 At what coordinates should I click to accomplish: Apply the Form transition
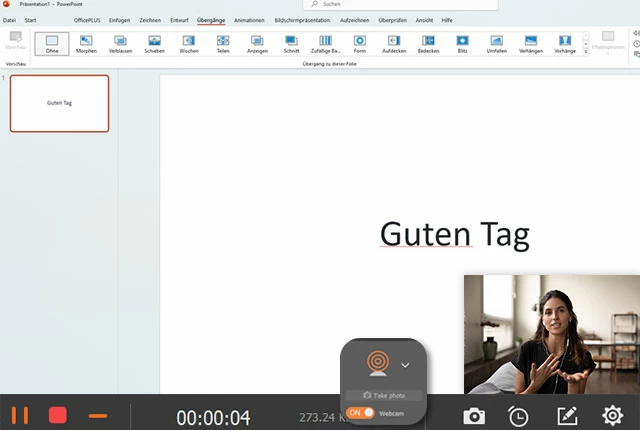tap(360, 44)
